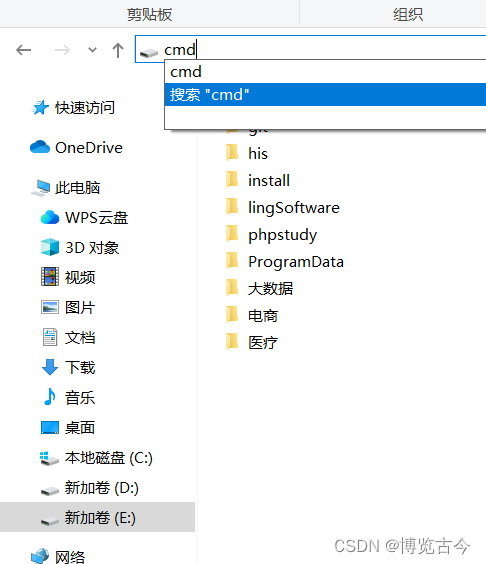Click the 医疗 folder icon
Viewport: 486px width, 564px height.
click(x=232, y=341)
